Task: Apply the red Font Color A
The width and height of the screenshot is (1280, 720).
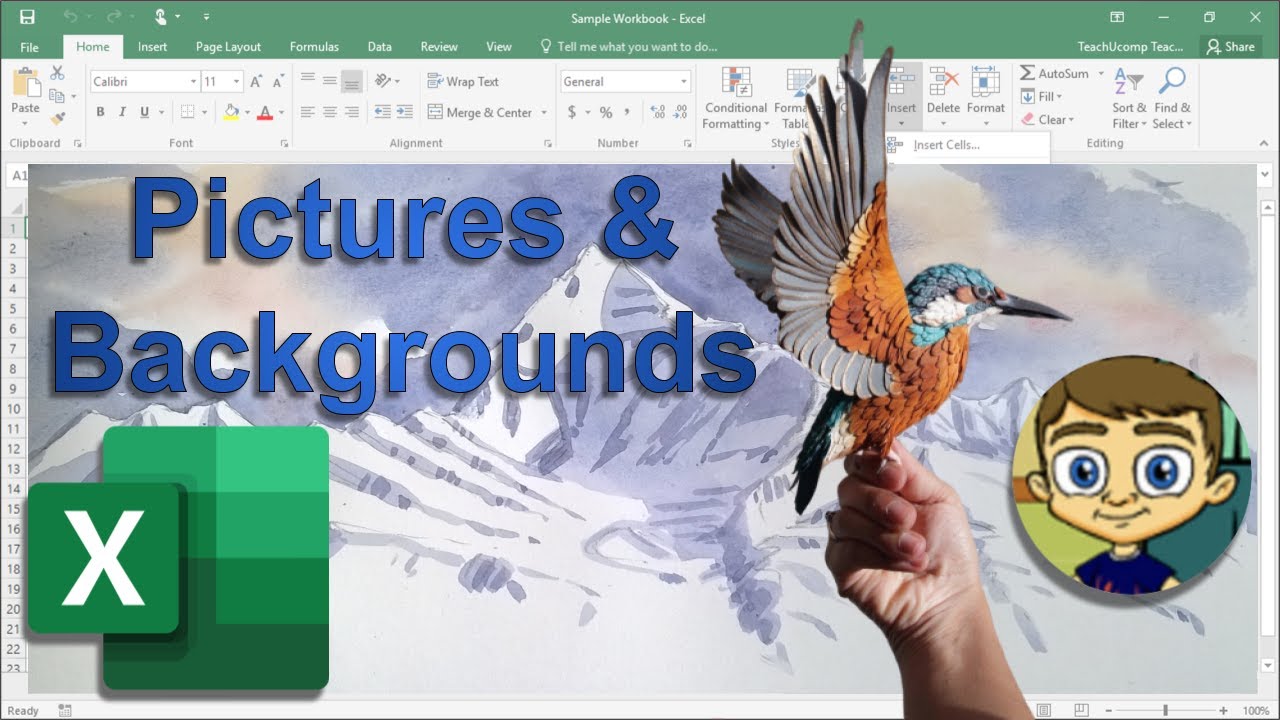Action: pos(265,112)
